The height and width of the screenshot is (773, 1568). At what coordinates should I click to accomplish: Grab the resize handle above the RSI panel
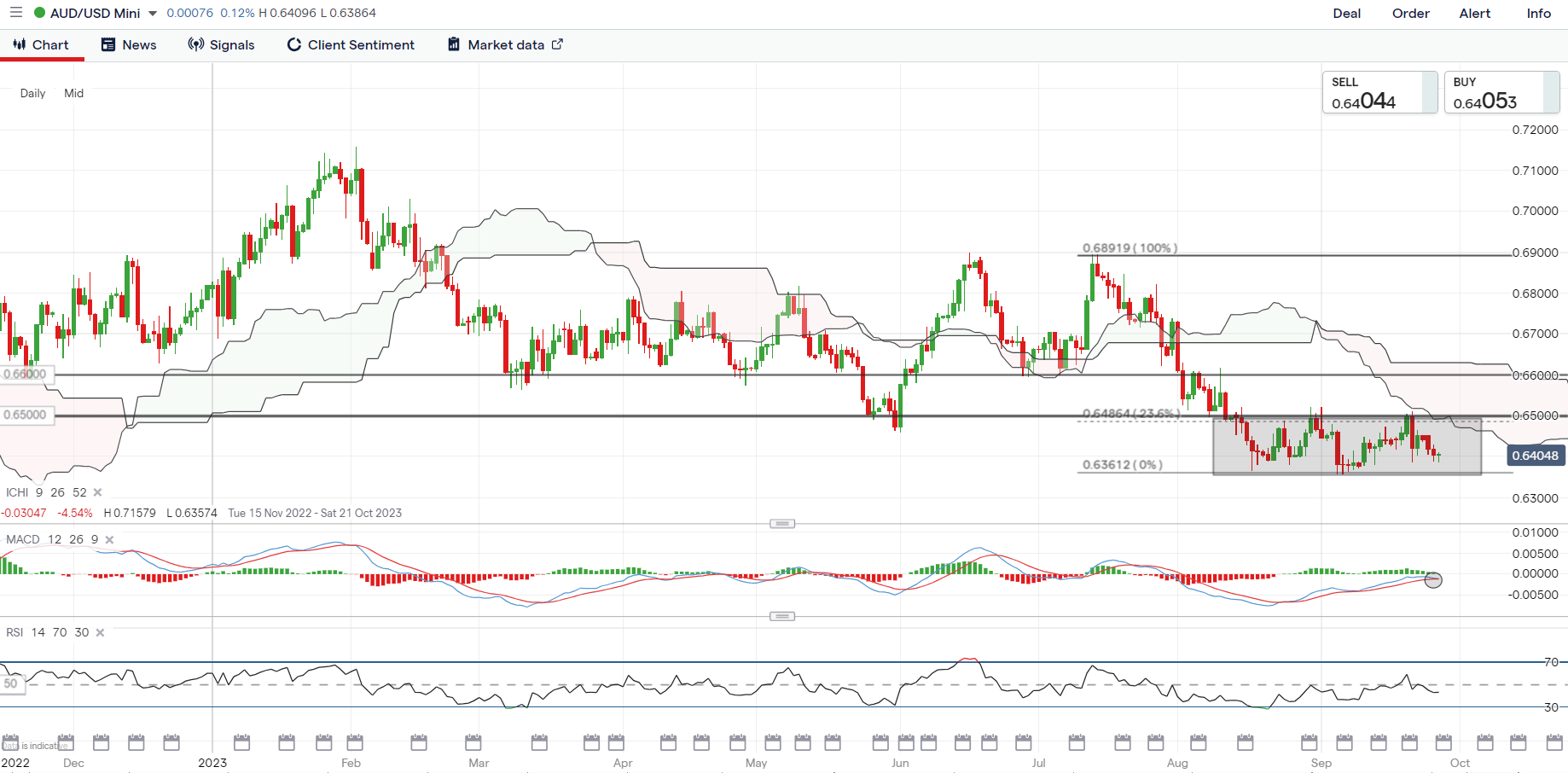782,616
